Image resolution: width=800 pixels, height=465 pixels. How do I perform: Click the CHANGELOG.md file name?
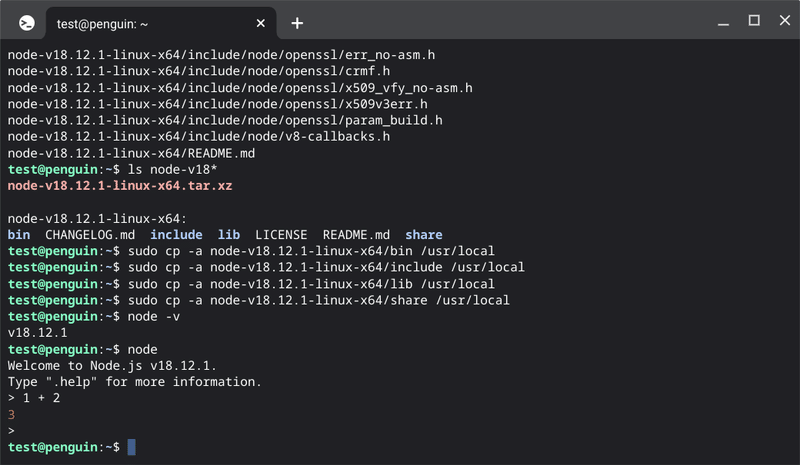pyautogui.click(x=90, y=235)
